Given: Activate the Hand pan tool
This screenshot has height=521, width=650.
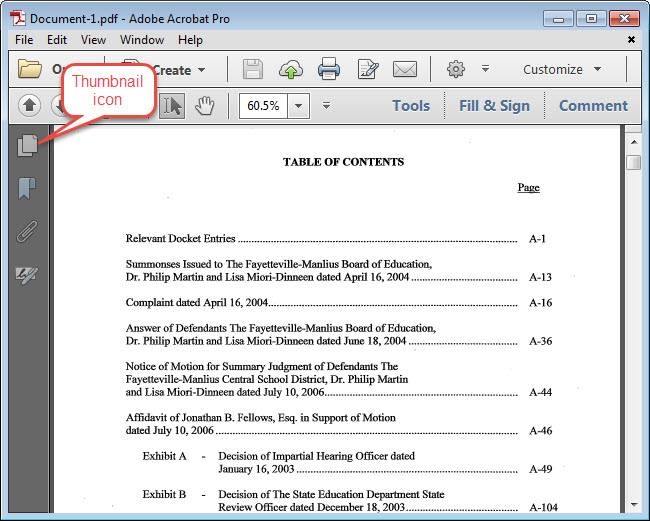Looking at the screenshot, I should click(x=204, y=106).
